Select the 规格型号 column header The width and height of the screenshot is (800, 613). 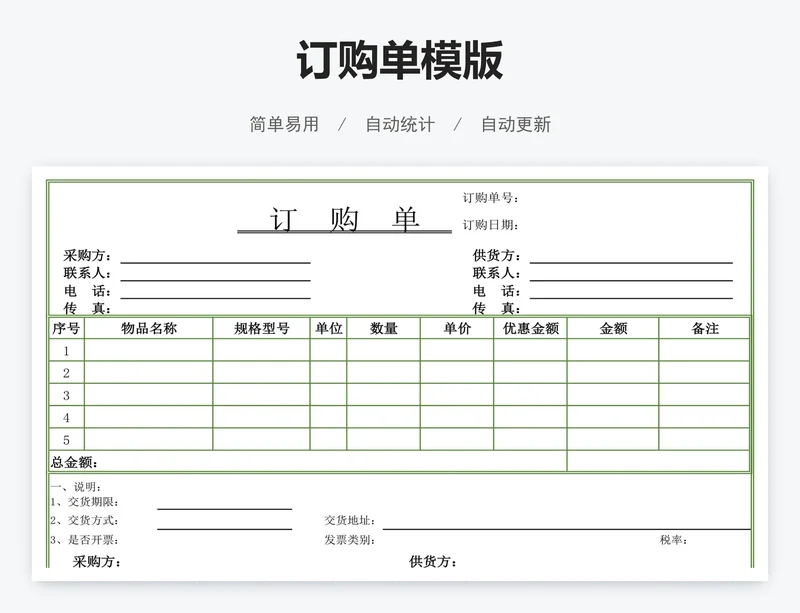(261, 328)
